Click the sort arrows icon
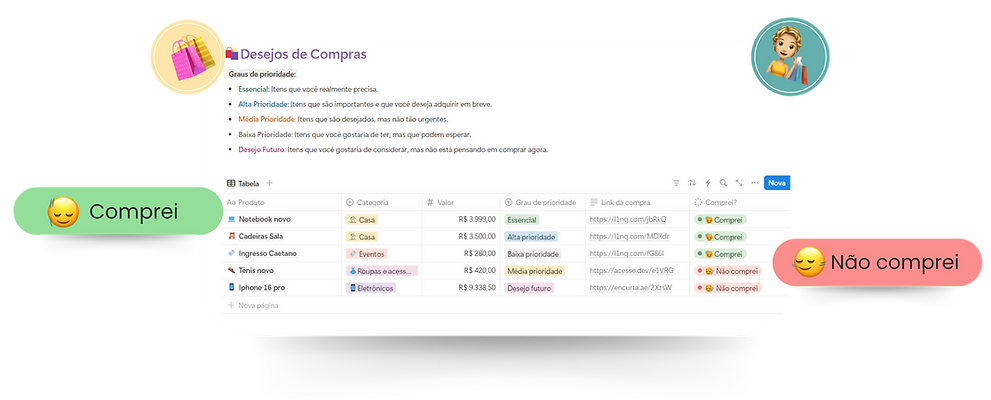This screenshot has height=400, width=991. pyautogui.click(x=692, y=184)
